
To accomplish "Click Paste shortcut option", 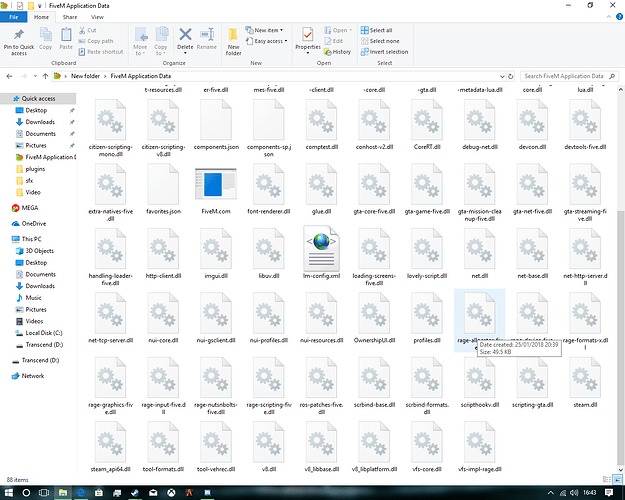I will [x=101, y=52].
